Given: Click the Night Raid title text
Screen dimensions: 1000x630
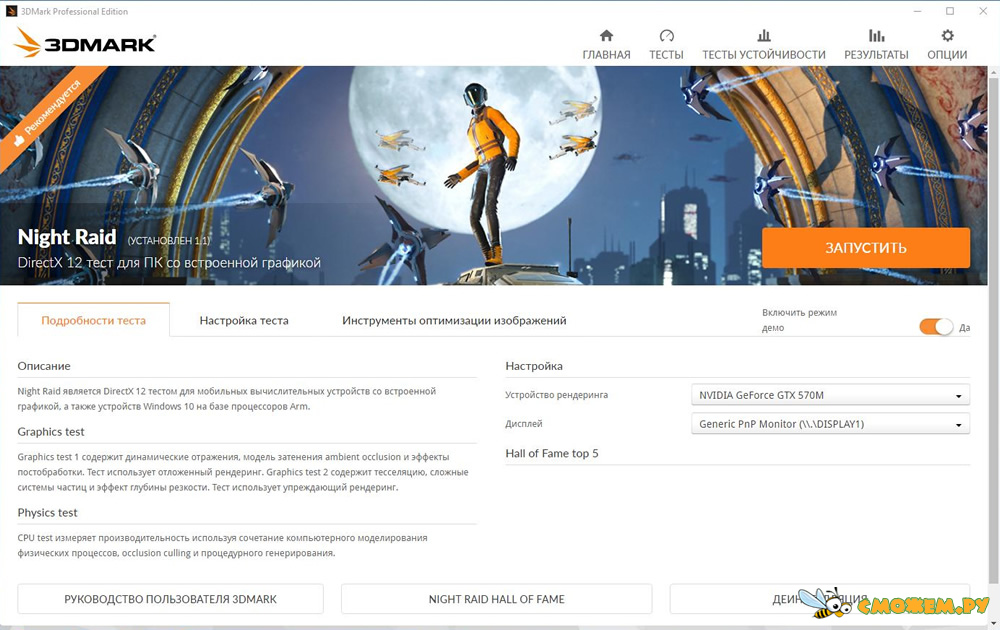Looking at the screenshot, I should click(67, 237).
